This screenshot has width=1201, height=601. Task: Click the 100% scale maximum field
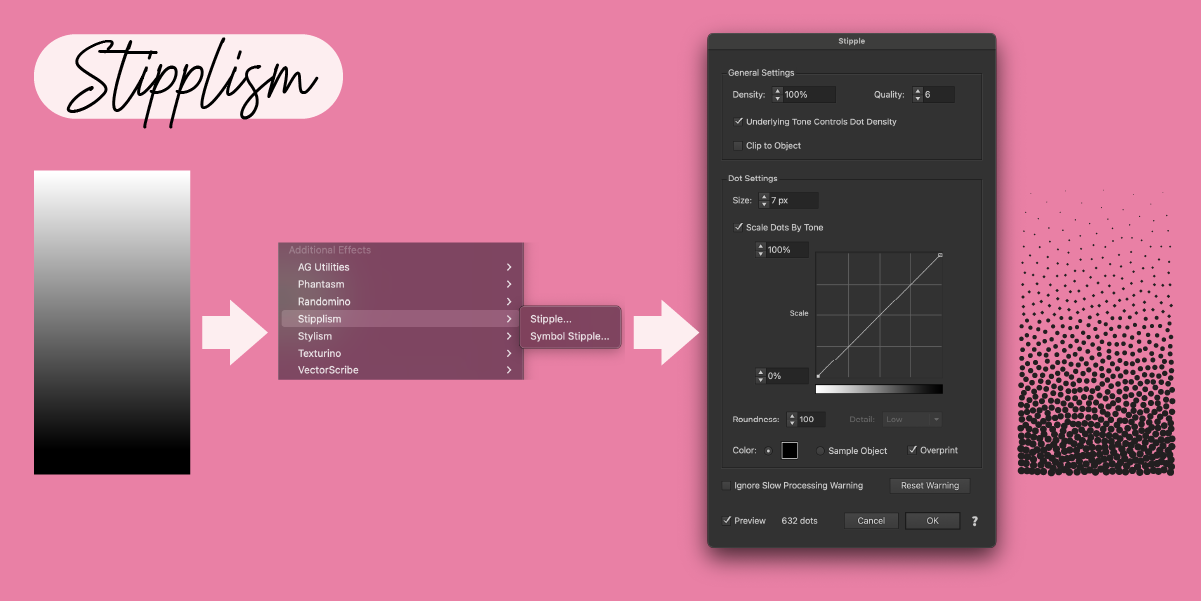tap(788, 250)
